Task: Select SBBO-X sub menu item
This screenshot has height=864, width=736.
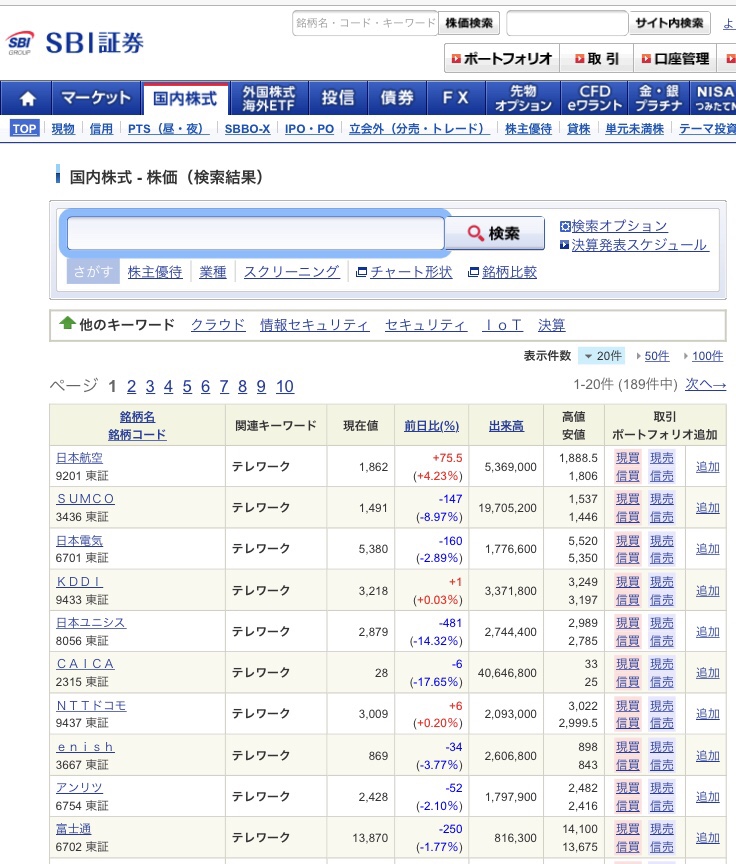Action: 247,129
